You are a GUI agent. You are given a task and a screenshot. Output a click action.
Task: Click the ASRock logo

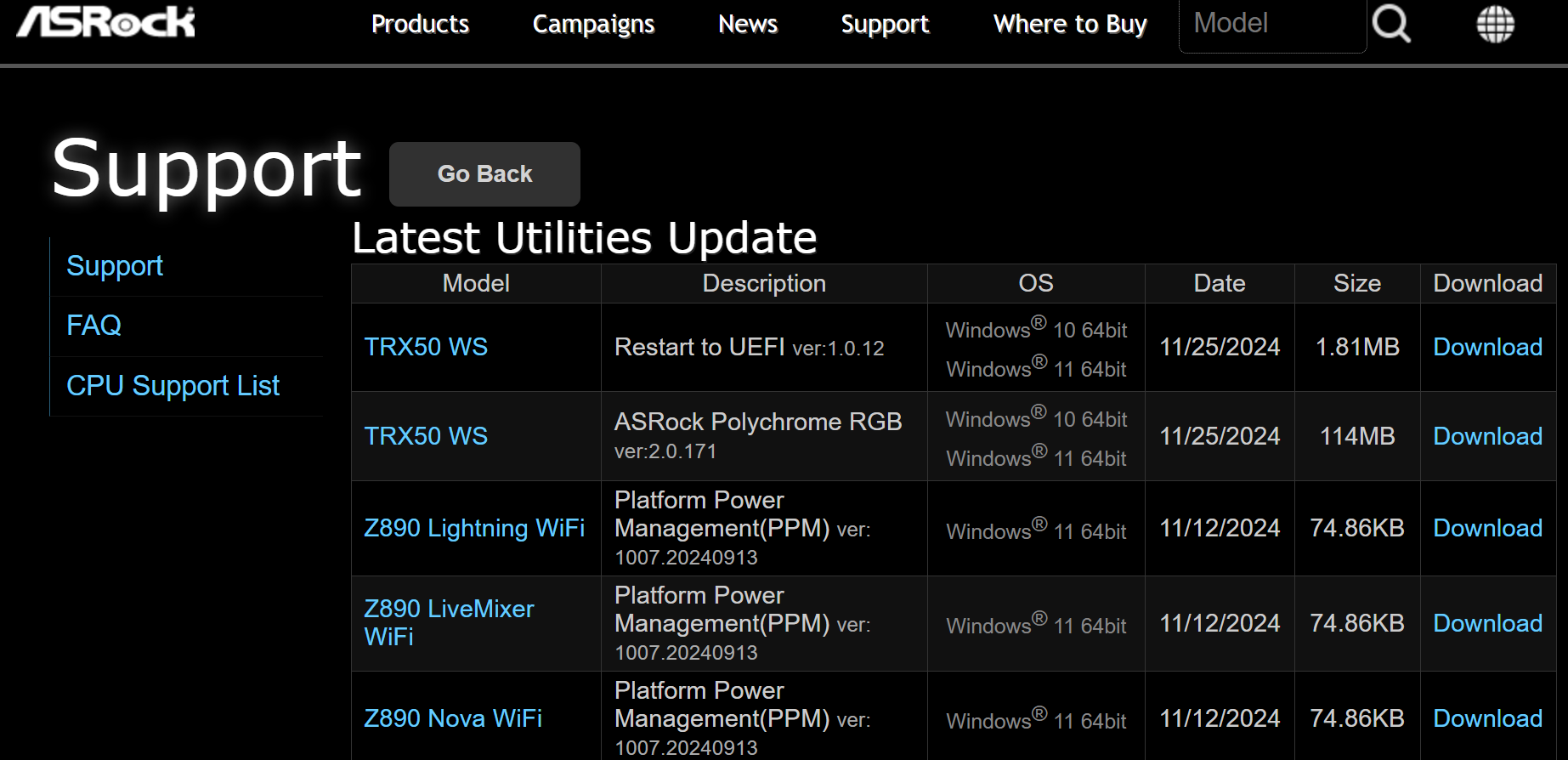pyautogui.click(x=106, y=21)
